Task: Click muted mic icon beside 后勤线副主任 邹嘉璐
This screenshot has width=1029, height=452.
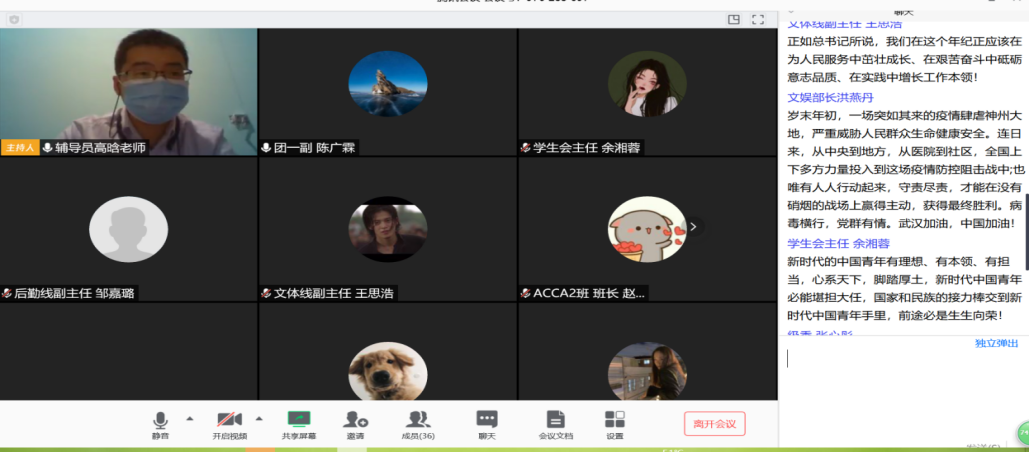Action: [7, 293]
